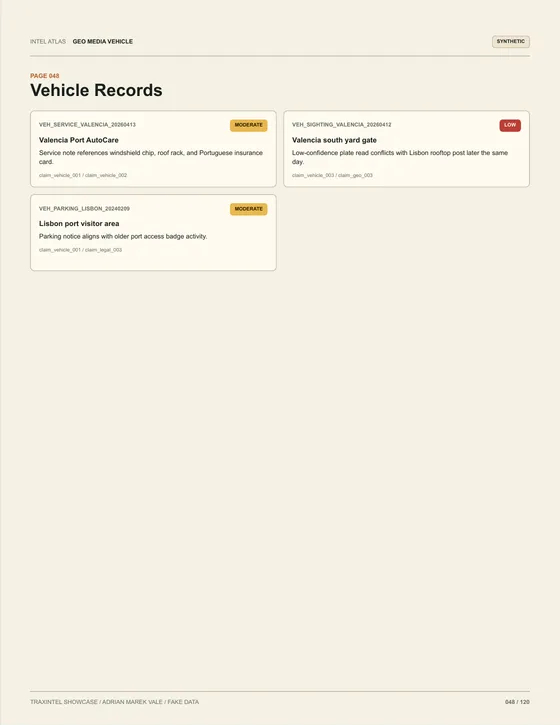Select the ID VEH_SIGHTING_VALENCIA_20260412
This screenshot has height=725, width=560.
coord(342,125)
